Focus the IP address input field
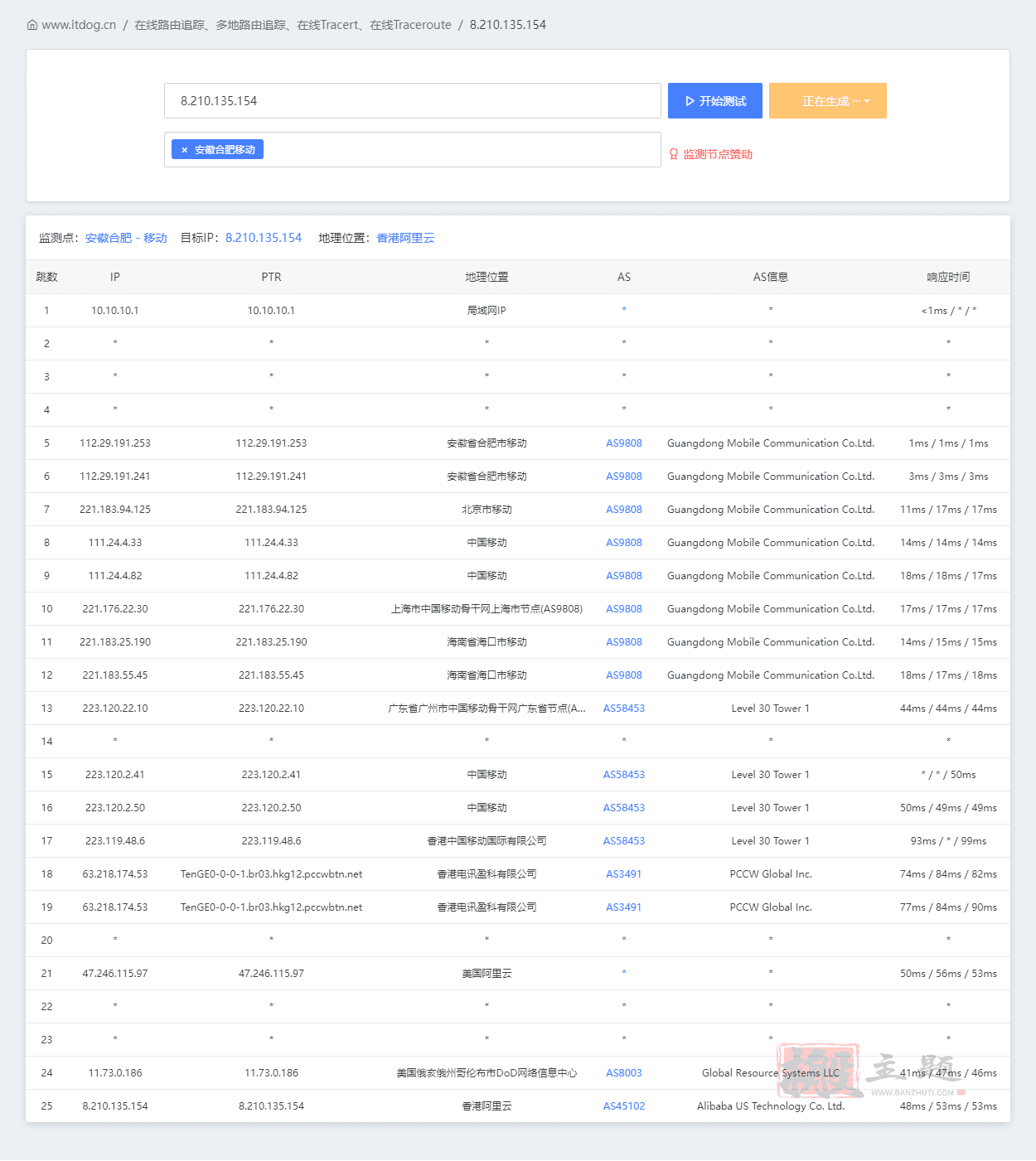1036x1161 pixels. pyautogui.click(x=413, y=101)
